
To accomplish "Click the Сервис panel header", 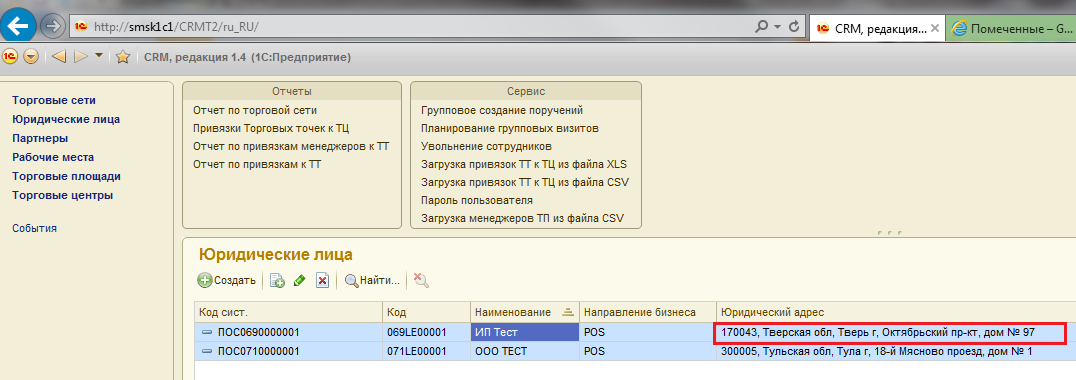I will [x=526, y=91].
